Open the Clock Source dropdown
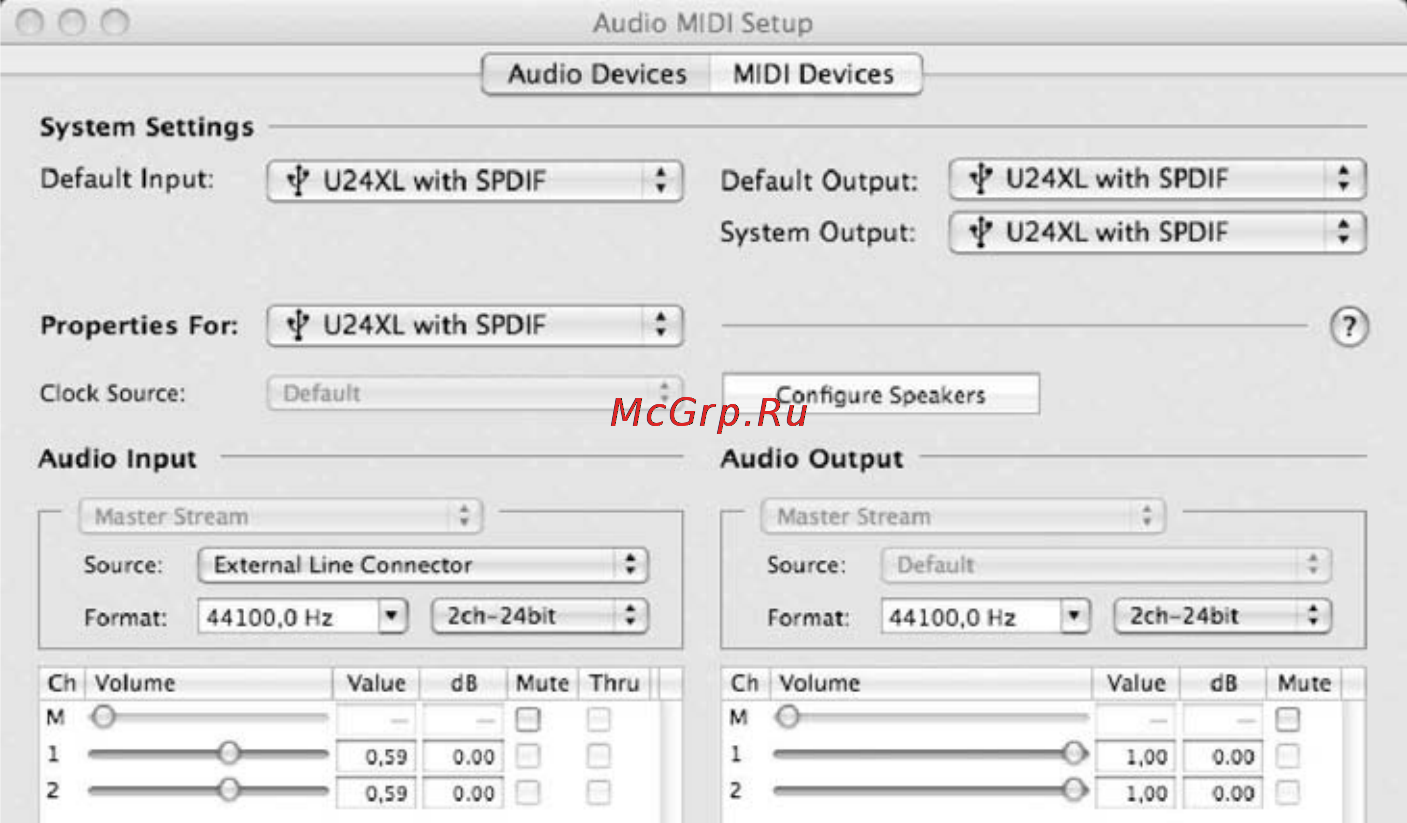 click(475, 393)
